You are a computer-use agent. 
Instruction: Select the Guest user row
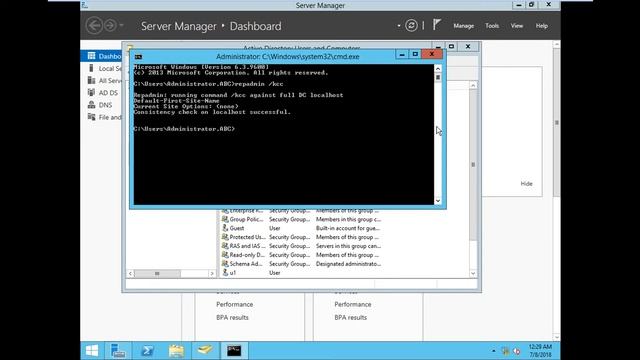pos(301,228)
